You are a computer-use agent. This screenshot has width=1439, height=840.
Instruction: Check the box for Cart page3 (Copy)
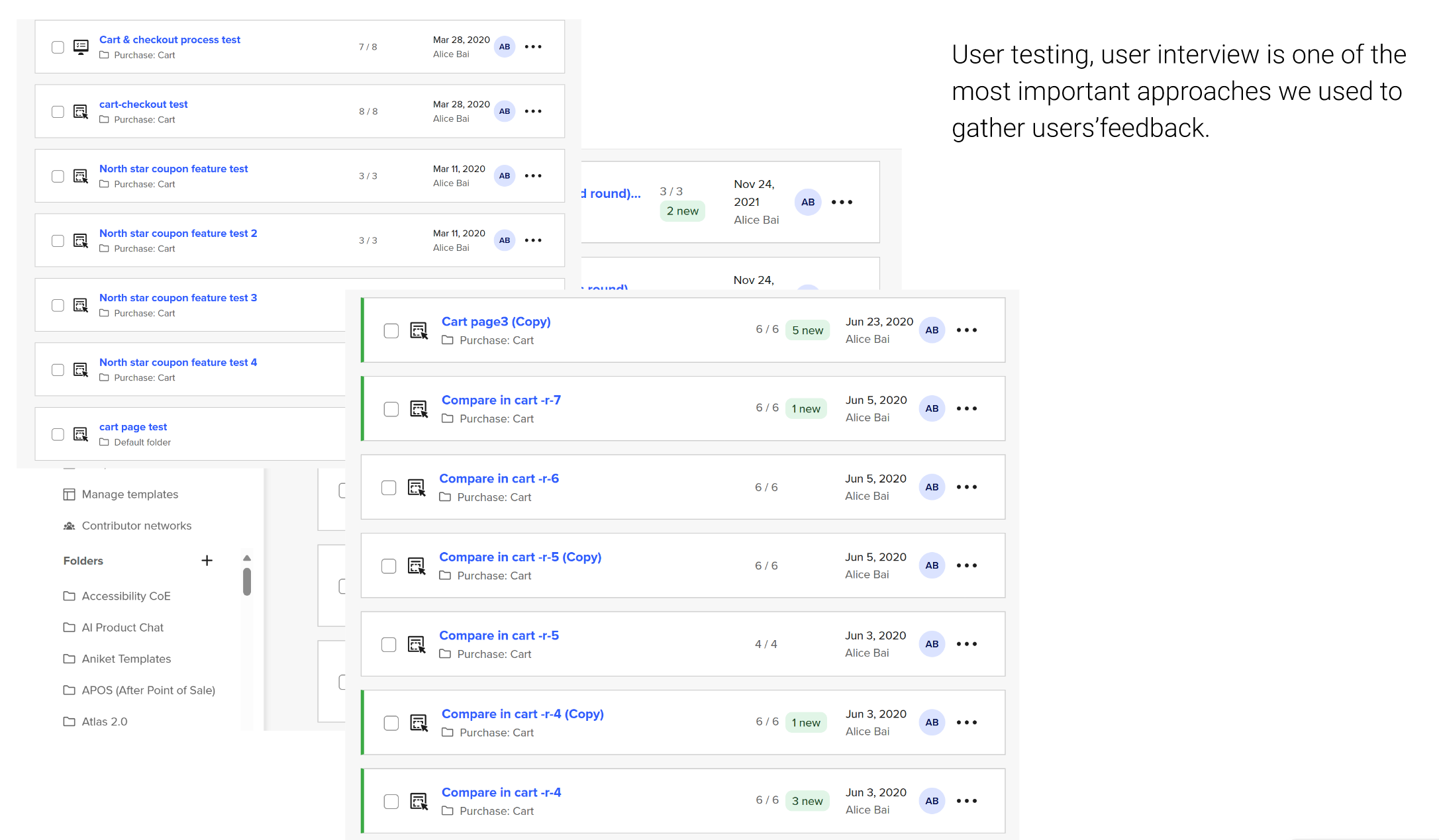coord(391,330)
